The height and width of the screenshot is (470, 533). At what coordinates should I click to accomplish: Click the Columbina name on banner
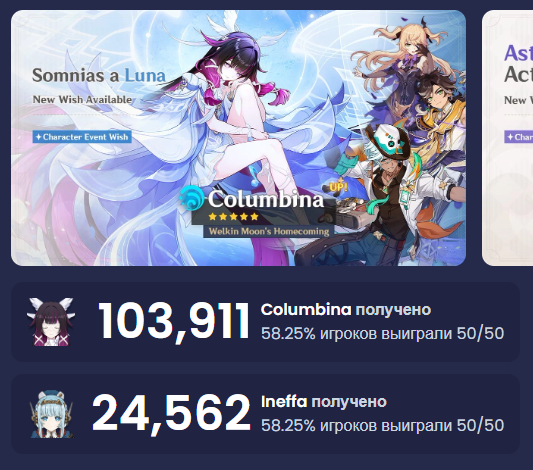pos(265,199)
